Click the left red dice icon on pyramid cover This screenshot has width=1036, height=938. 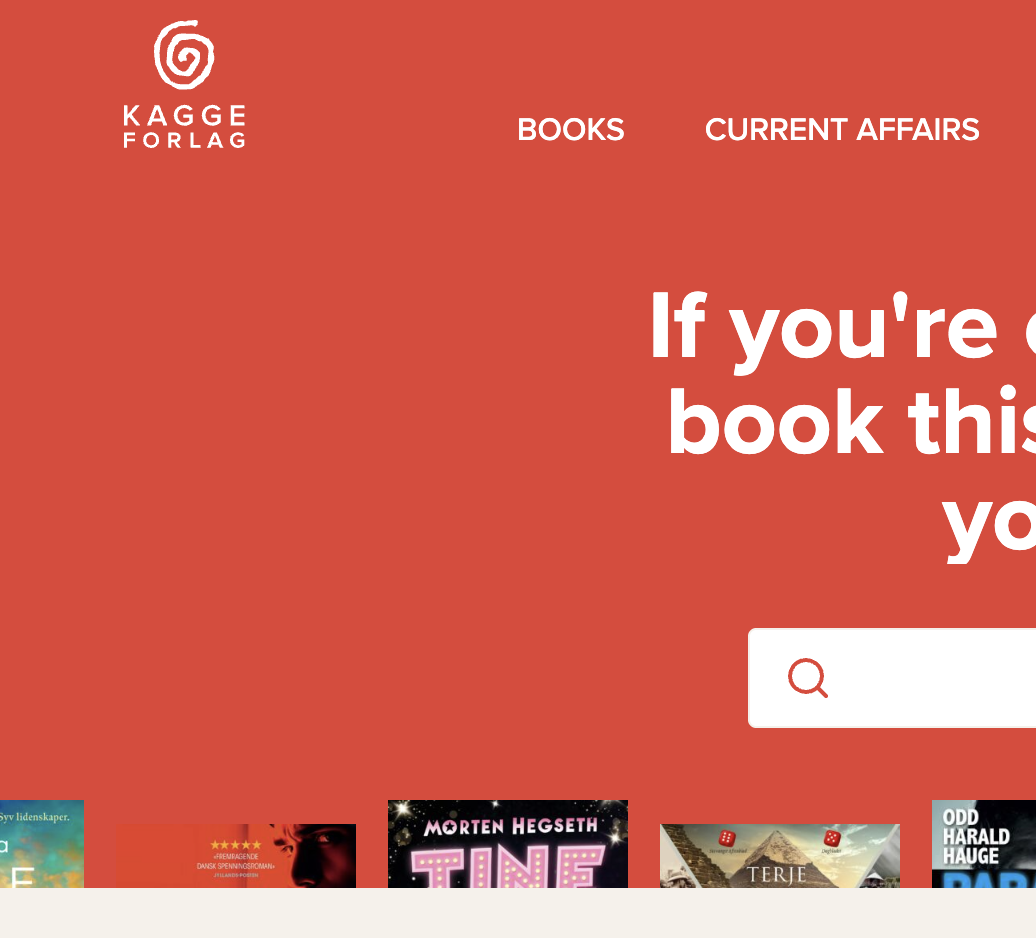point(727,838)
